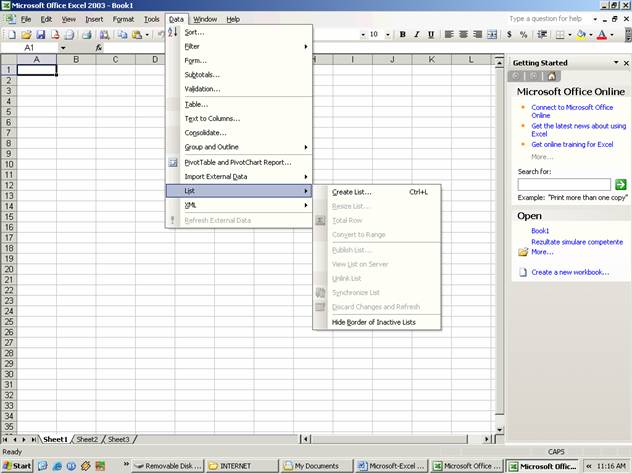632x474 pixels.
Task: Open Connect to Microsoft Office Online link
Action: (572, 111)
